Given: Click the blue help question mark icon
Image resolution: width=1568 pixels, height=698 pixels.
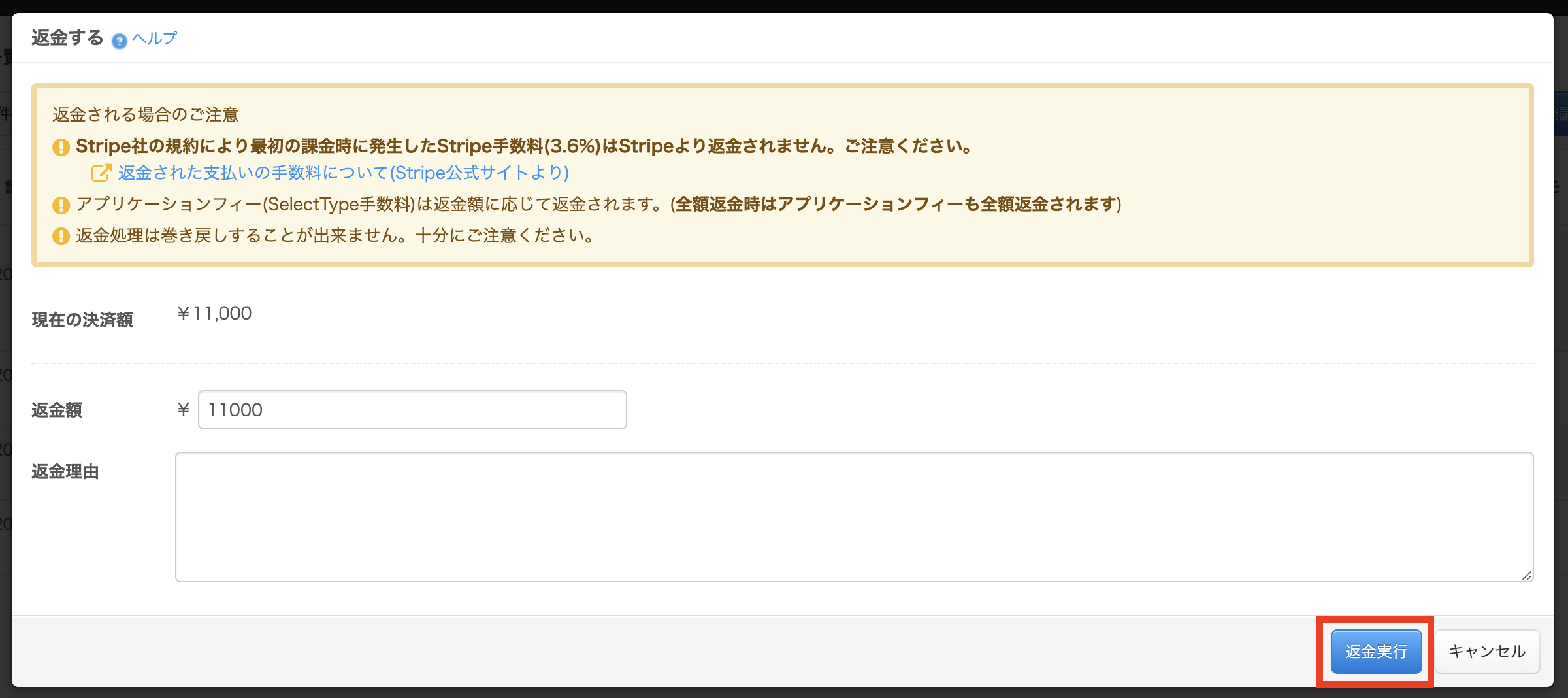Looking at the screenshot, I should 119,41.
